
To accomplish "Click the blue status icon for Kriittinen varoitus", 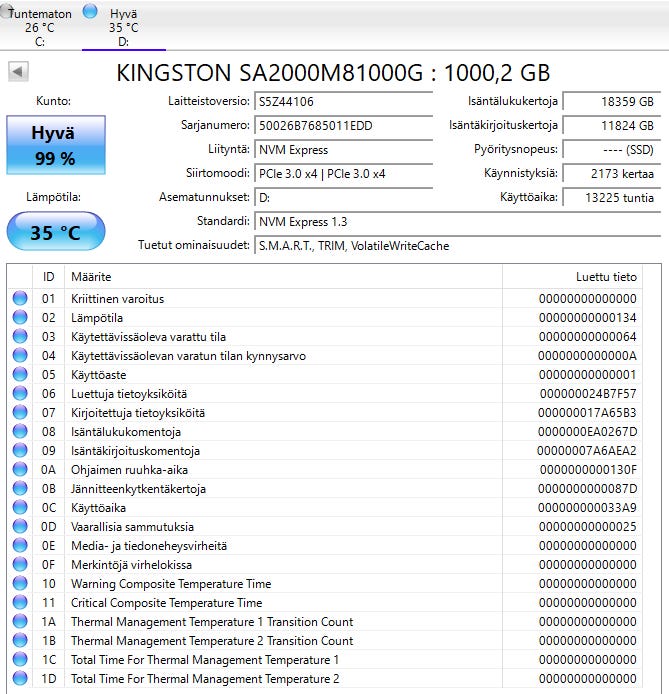I will (x=20, y=298).
